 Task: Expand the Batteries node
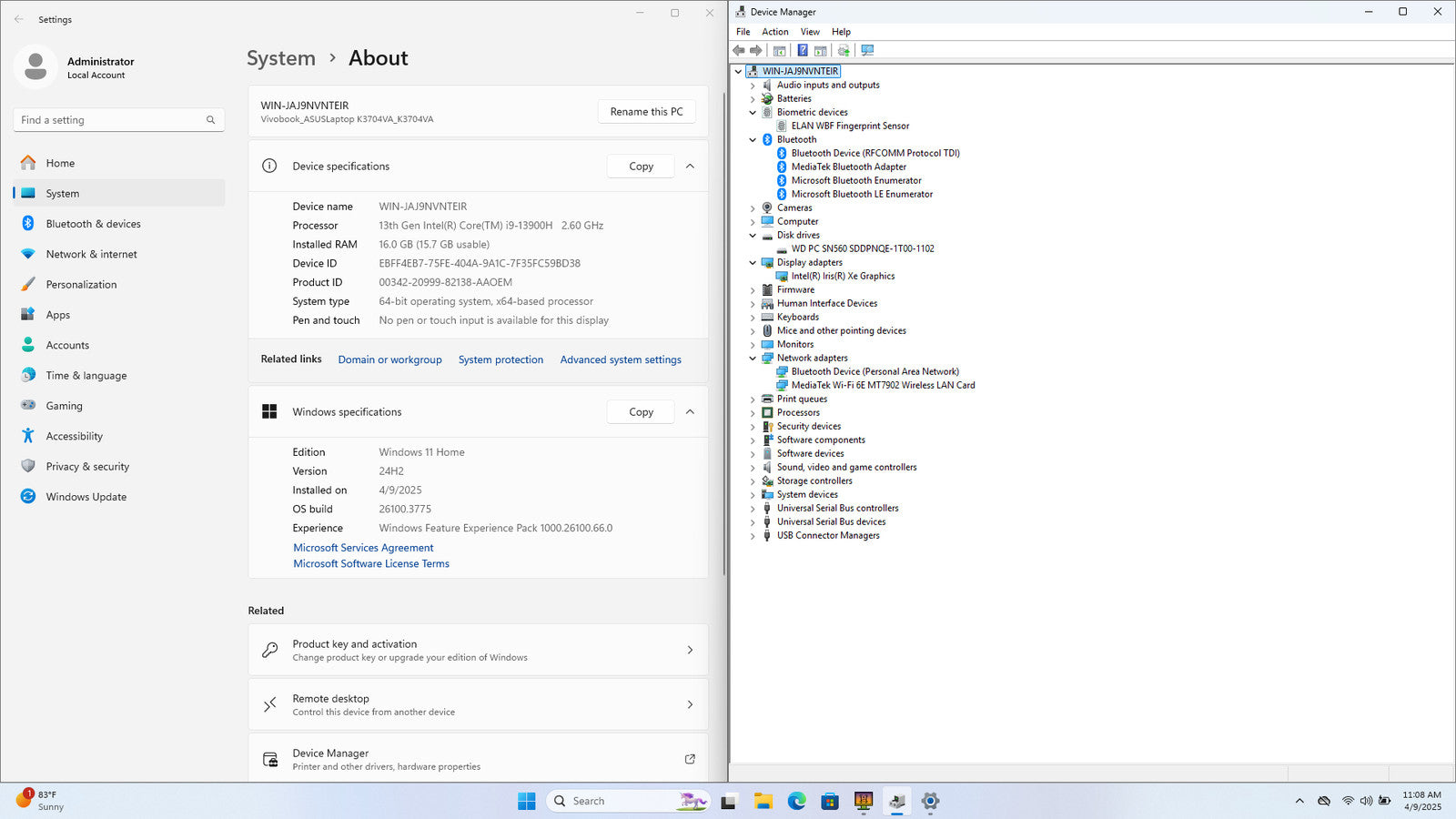coord(753,99)
